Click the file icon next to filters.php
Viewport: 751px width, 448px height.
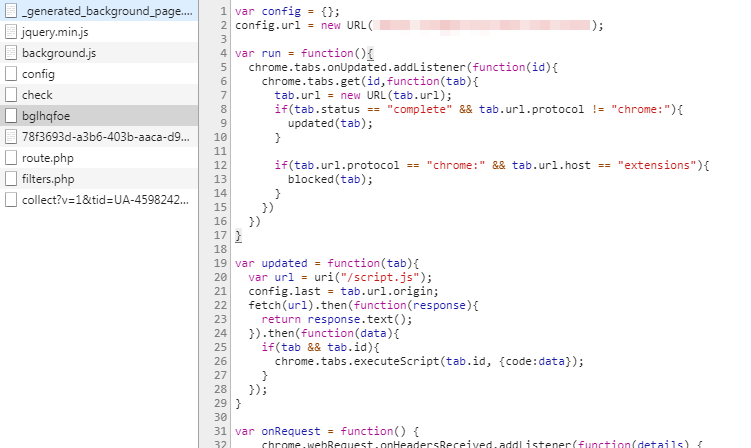(x=11, y=179)
